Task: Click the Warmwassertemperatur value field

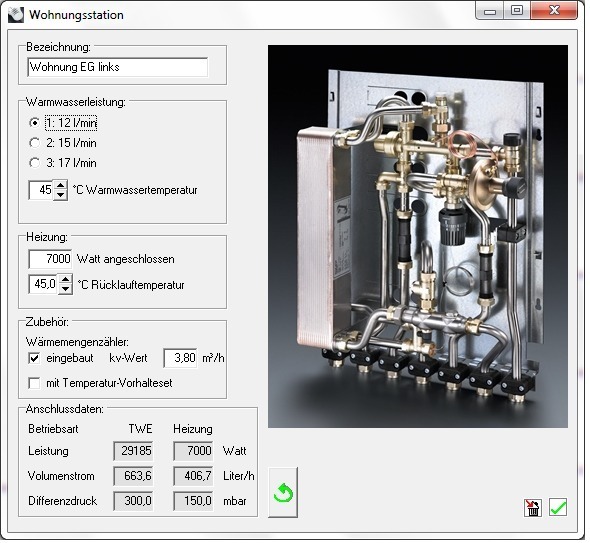Action: click(x=41, y=190)
